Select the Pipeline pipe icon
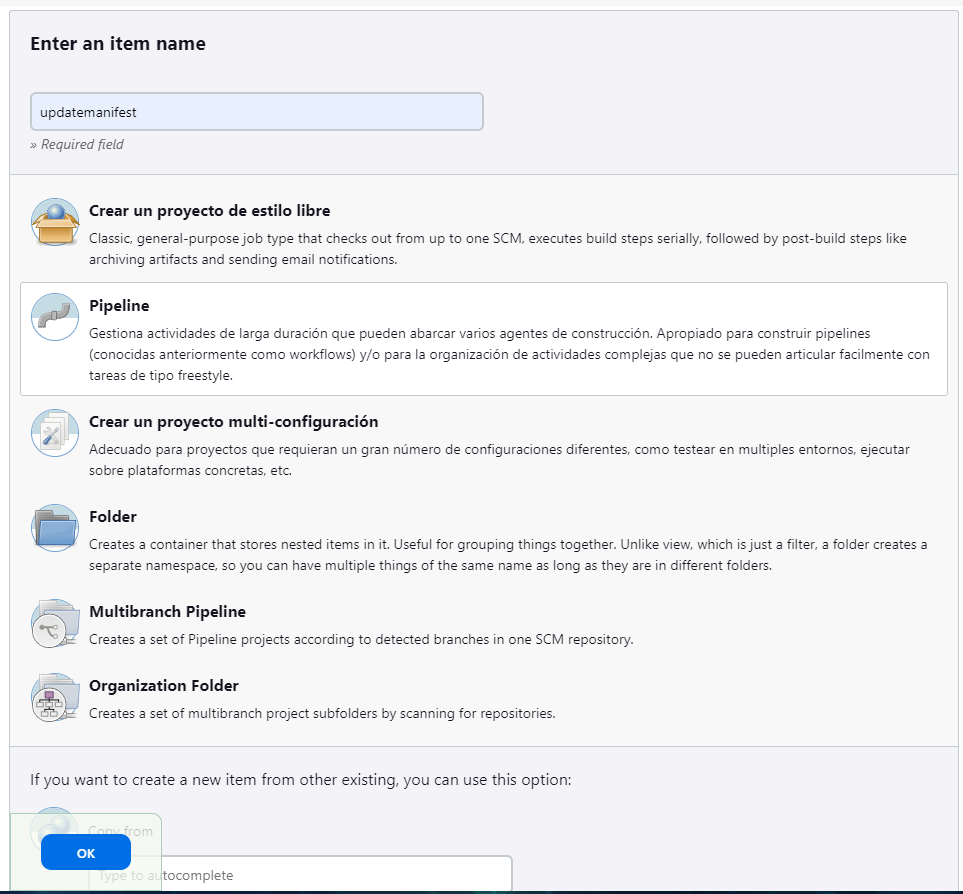The height and width of the screenshot is (894, 963). 55,317
